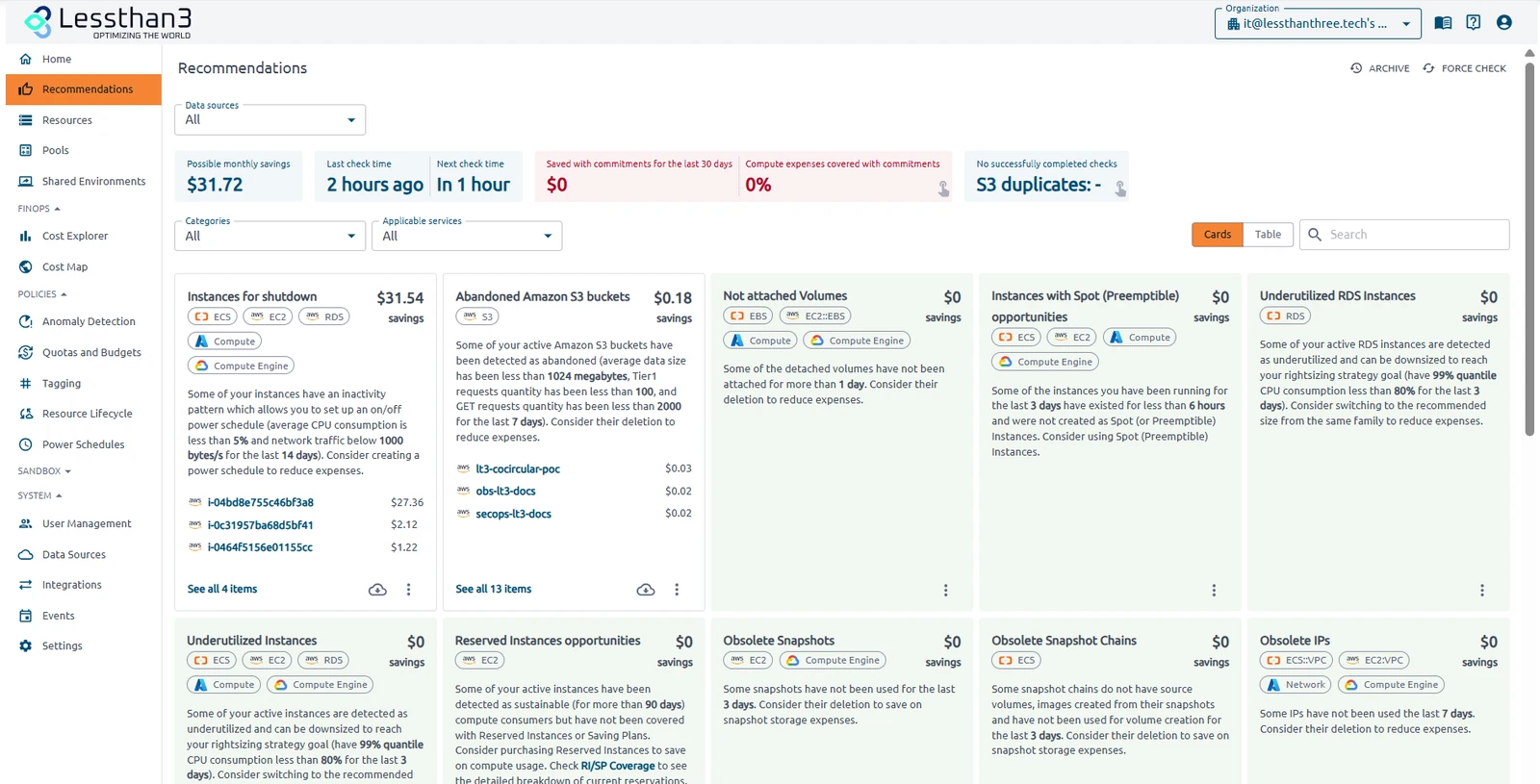1540x784 pixels.
Task: Click the Resources icon in sidebar
Action: click(26, 120)
